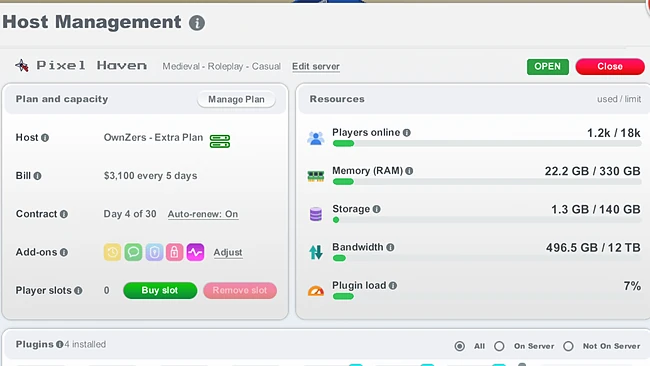Open the Host Management info icon

click(x=197, y=23)
